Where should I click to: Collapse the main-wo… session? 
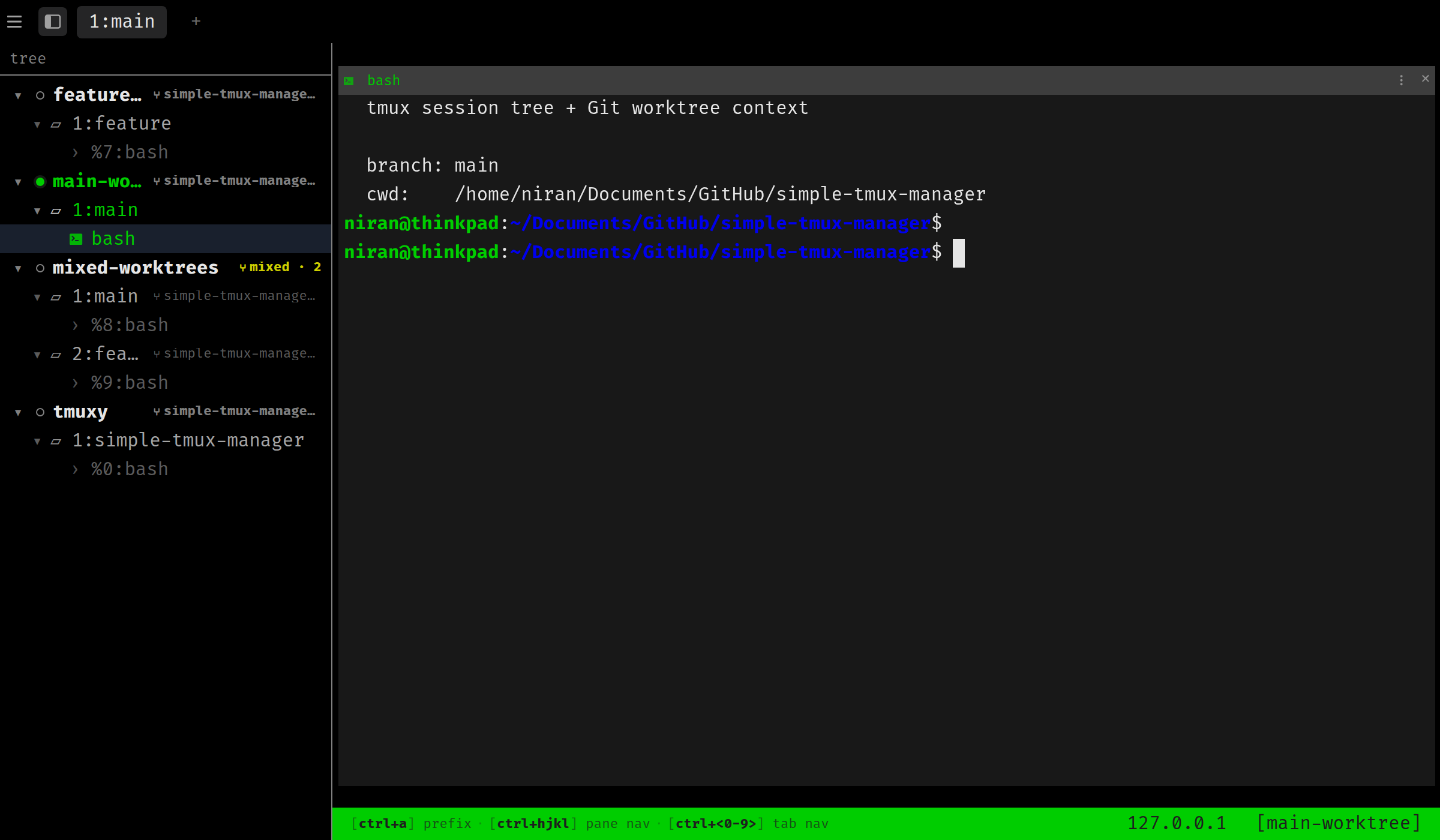[18, 182]
